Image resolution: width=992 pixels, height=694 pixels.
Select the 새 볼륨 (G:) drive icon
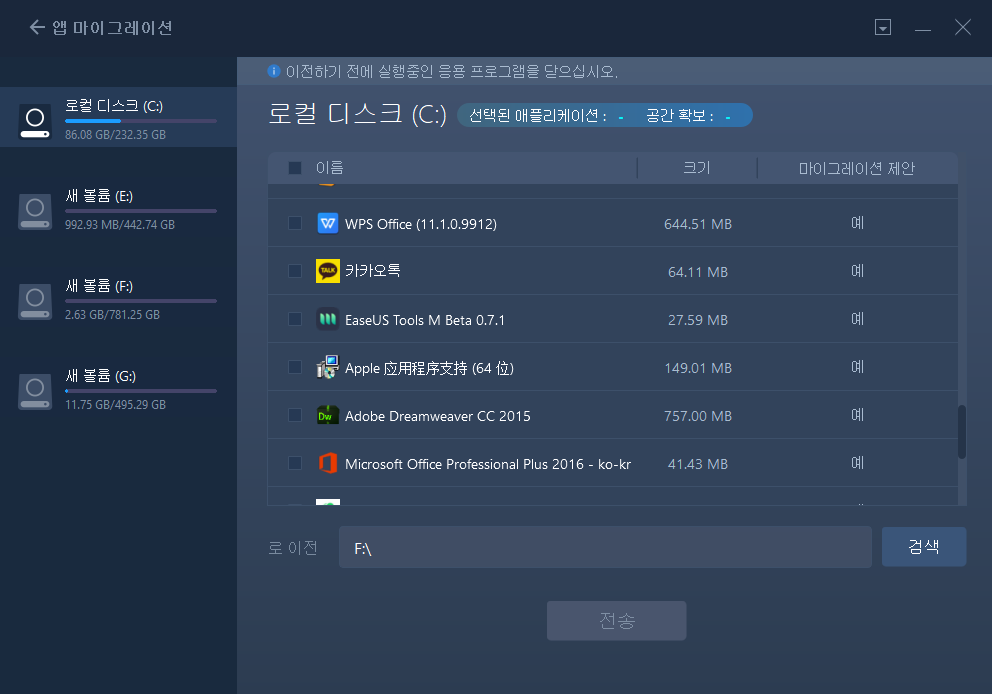coord(35,391)
